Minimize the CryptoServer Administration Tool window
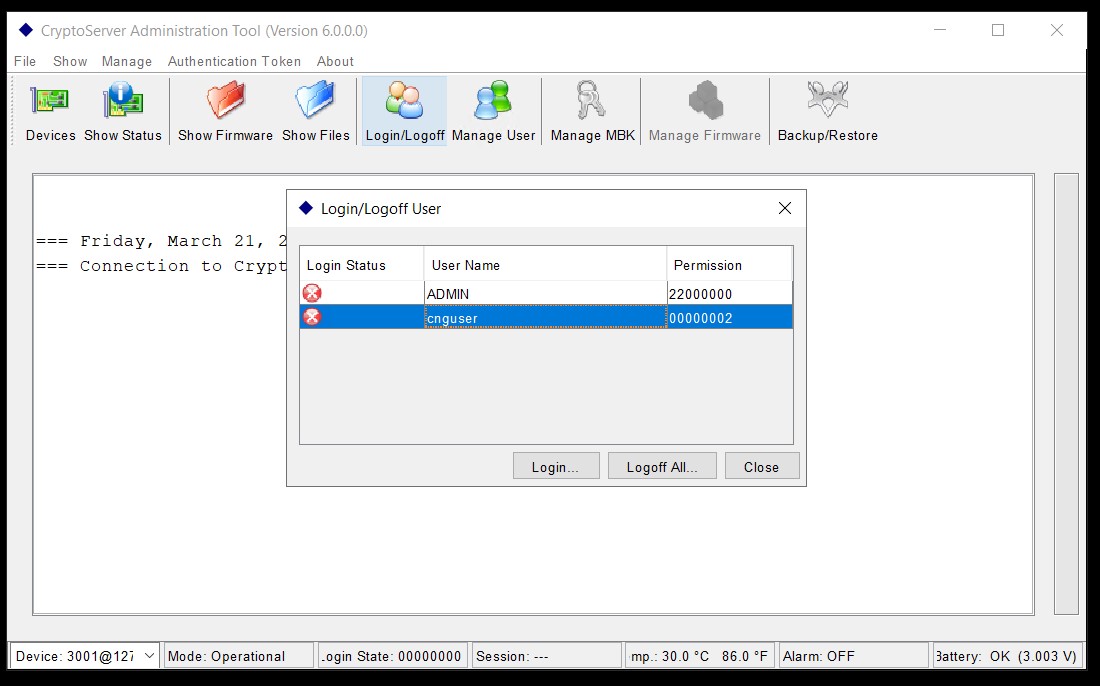 pyautogui.click(x=940, y=30)
